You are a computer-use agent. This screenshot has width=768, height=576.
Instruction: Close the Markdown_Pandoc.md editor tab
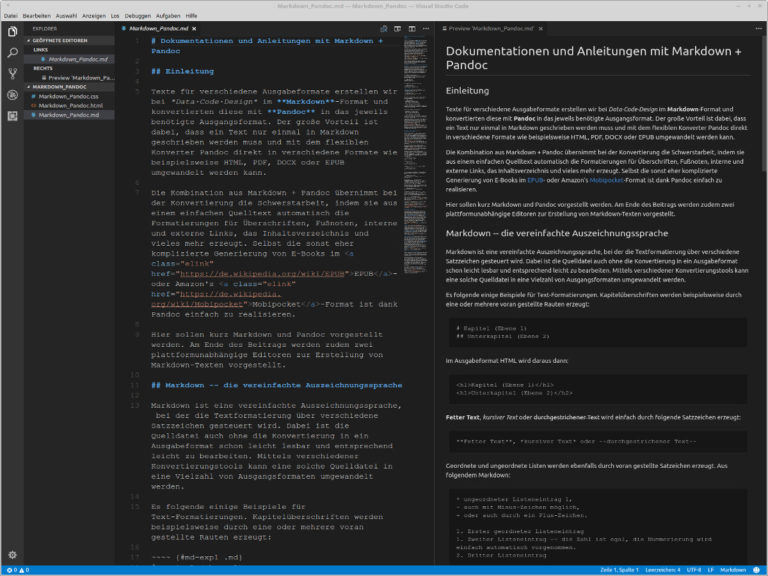(x=194, y=29)
